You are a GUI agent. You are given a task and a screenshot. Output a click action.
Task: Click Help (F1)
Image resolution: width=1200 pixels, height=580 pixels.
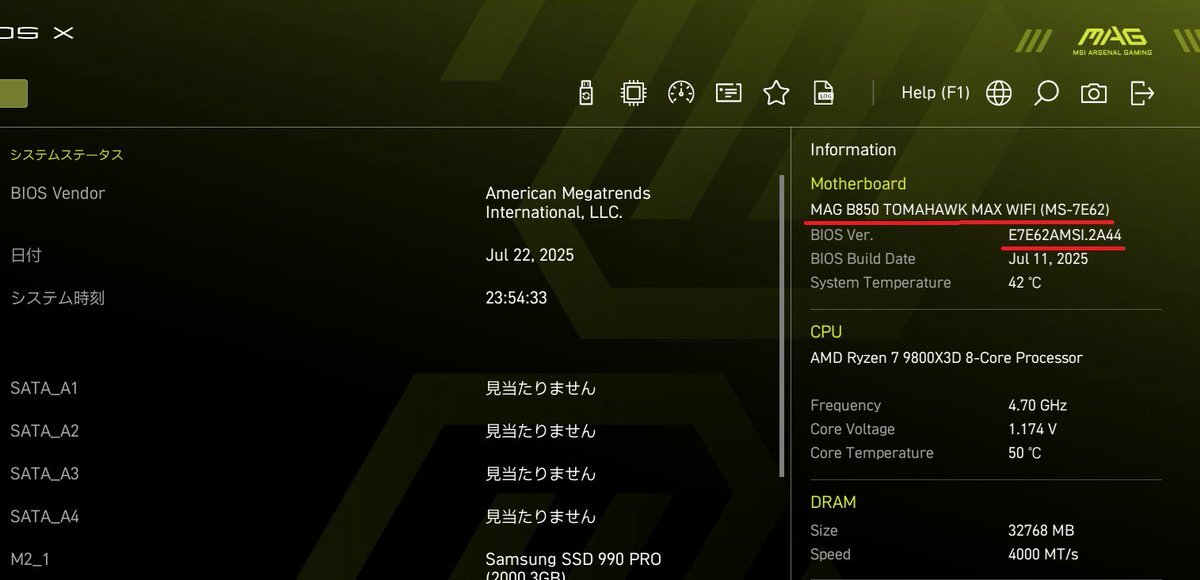point(935,93)
